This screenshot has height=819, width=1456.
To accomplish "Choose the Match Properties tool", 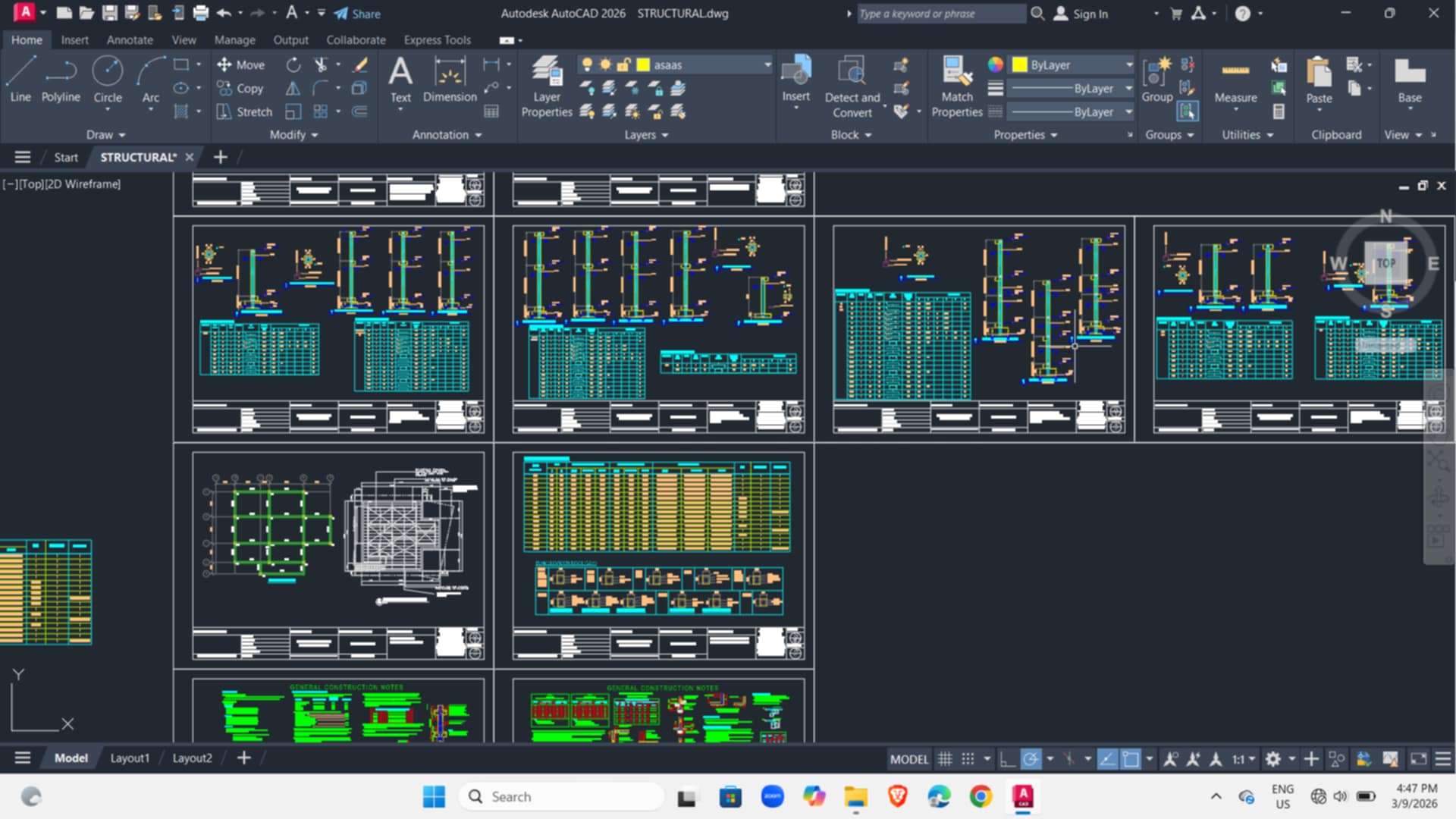I will pyautogui.click(x=957, y=86).
